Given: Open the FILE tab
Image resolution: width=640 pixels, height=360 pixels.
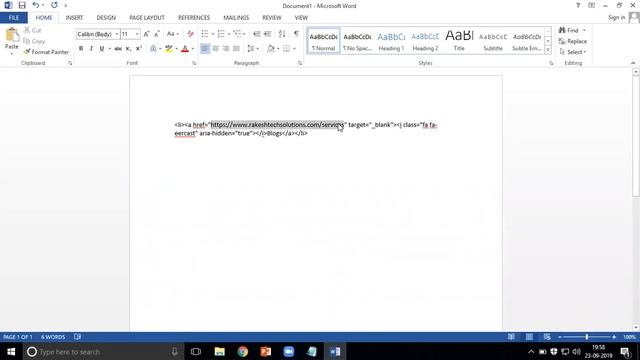Looking at the screenshot, I should click(x=14, y=18).
